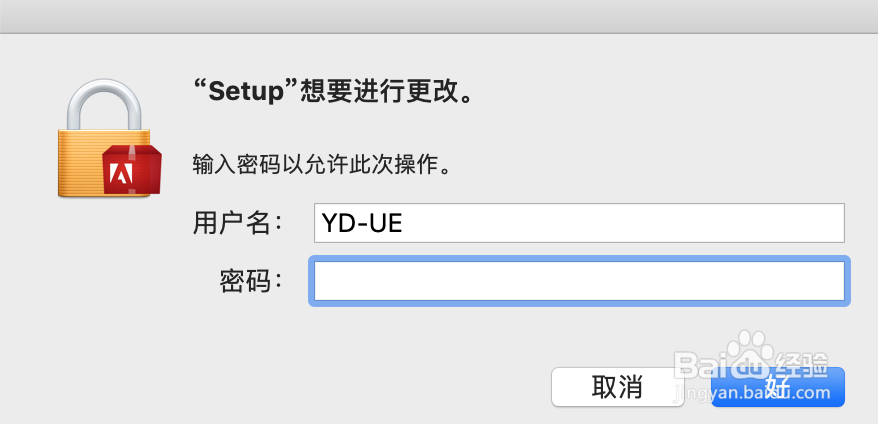Click the white Adobe 'A' logo on the box
878x424 pixels.
click(x=121, y=174)
